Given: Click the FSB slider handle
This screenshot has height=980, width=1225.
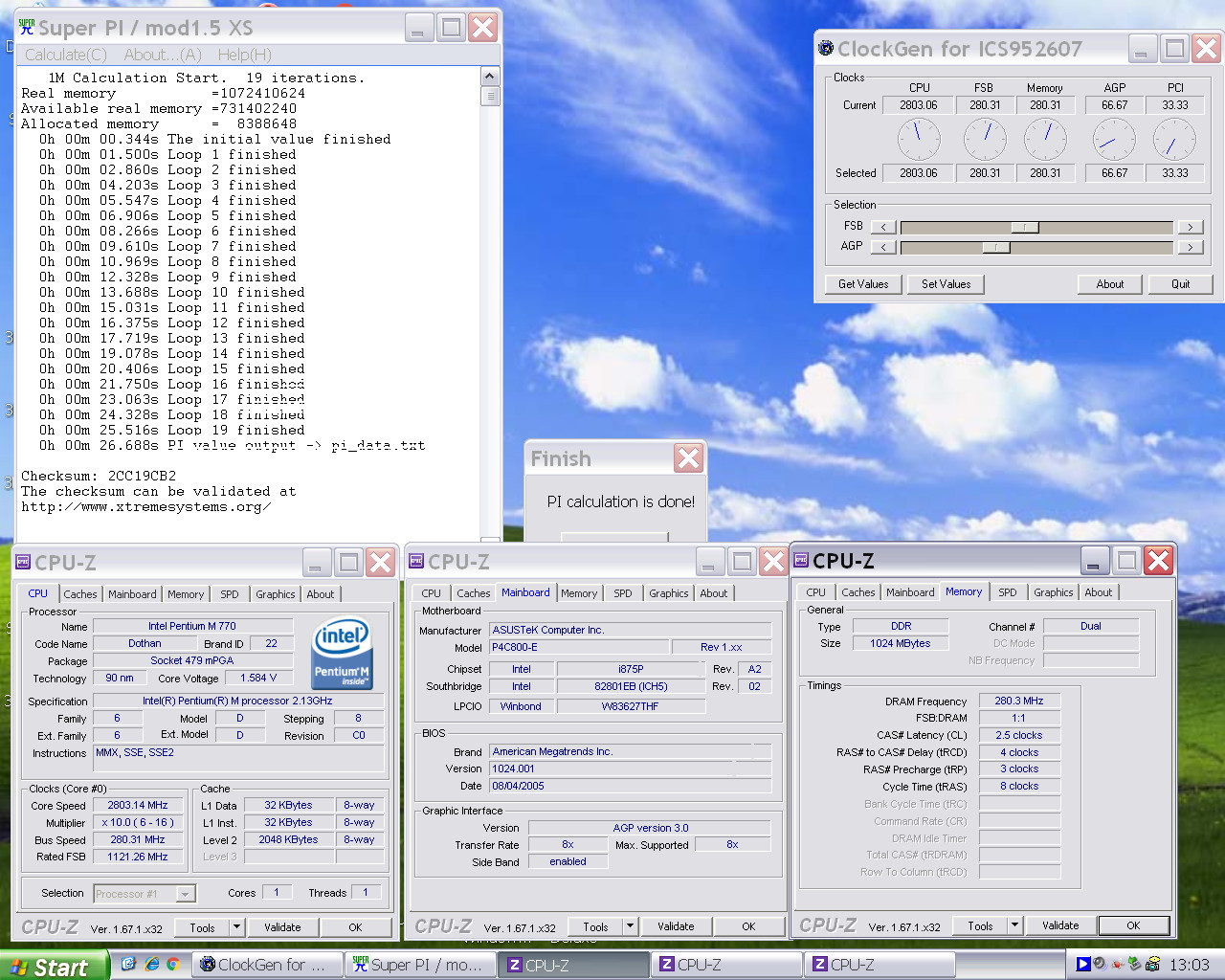Looking at the screenshot, I should click(x=1025, y=227).
